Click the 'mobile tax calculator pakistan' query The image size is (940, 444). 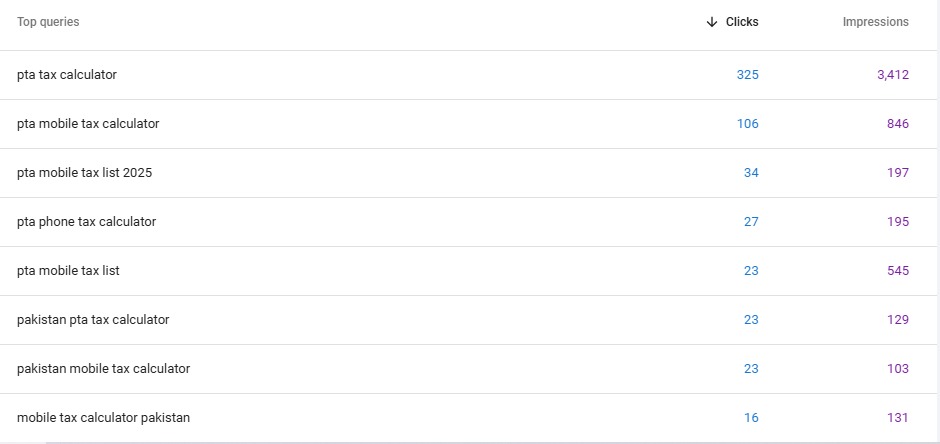point(103,418)
